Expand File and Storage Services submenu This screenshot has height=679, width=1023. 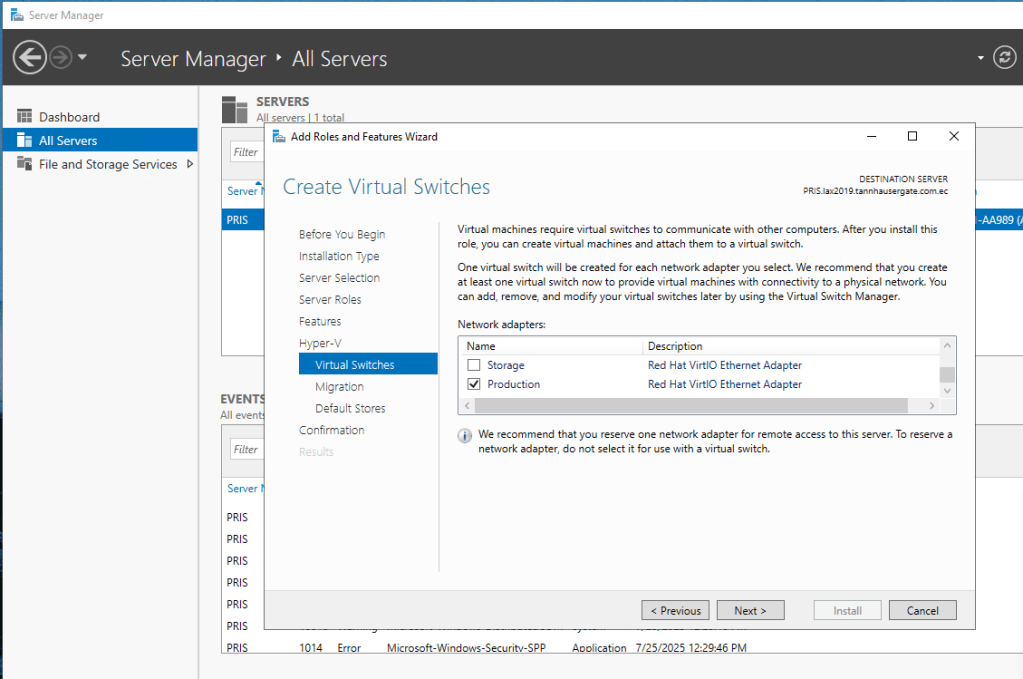coord(190,164)
